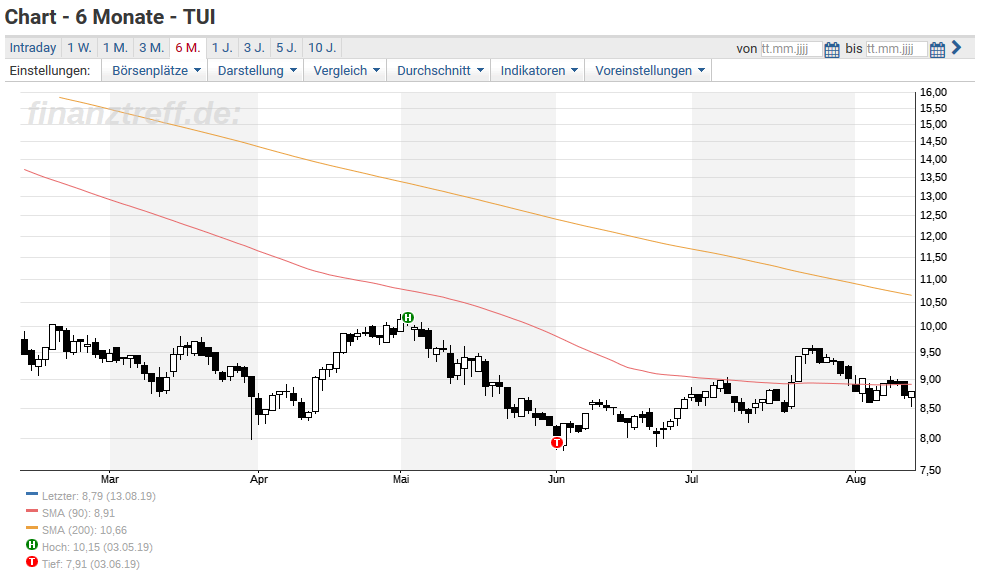Click the Hoch 10,15 legend entry
983x578 pixels.
point(97,547)
